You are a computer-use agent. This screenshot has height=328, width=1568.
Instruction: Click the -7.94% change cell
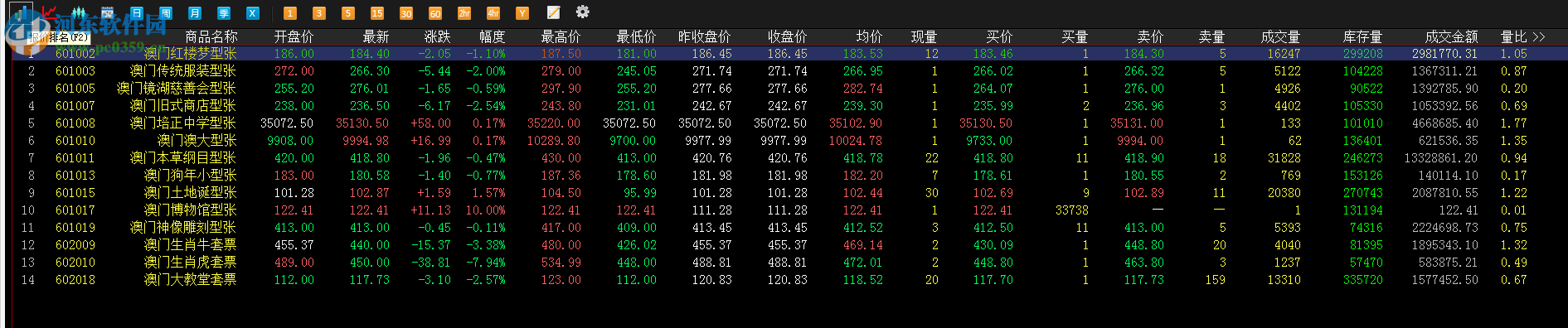pos(485,263)
